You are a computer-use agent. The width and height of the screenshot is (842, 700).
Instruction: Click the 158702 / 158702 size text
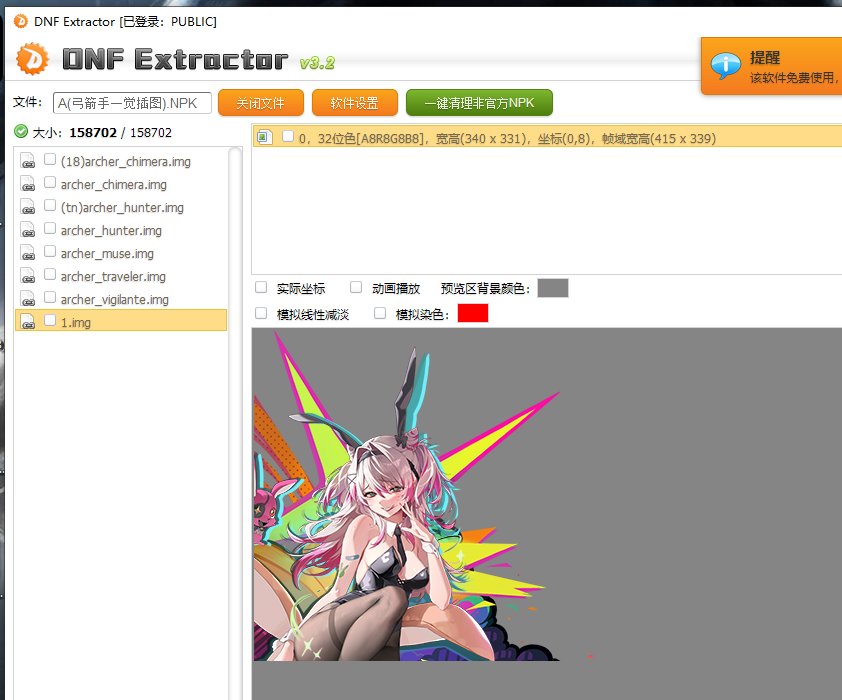click(x=120, y=133)
